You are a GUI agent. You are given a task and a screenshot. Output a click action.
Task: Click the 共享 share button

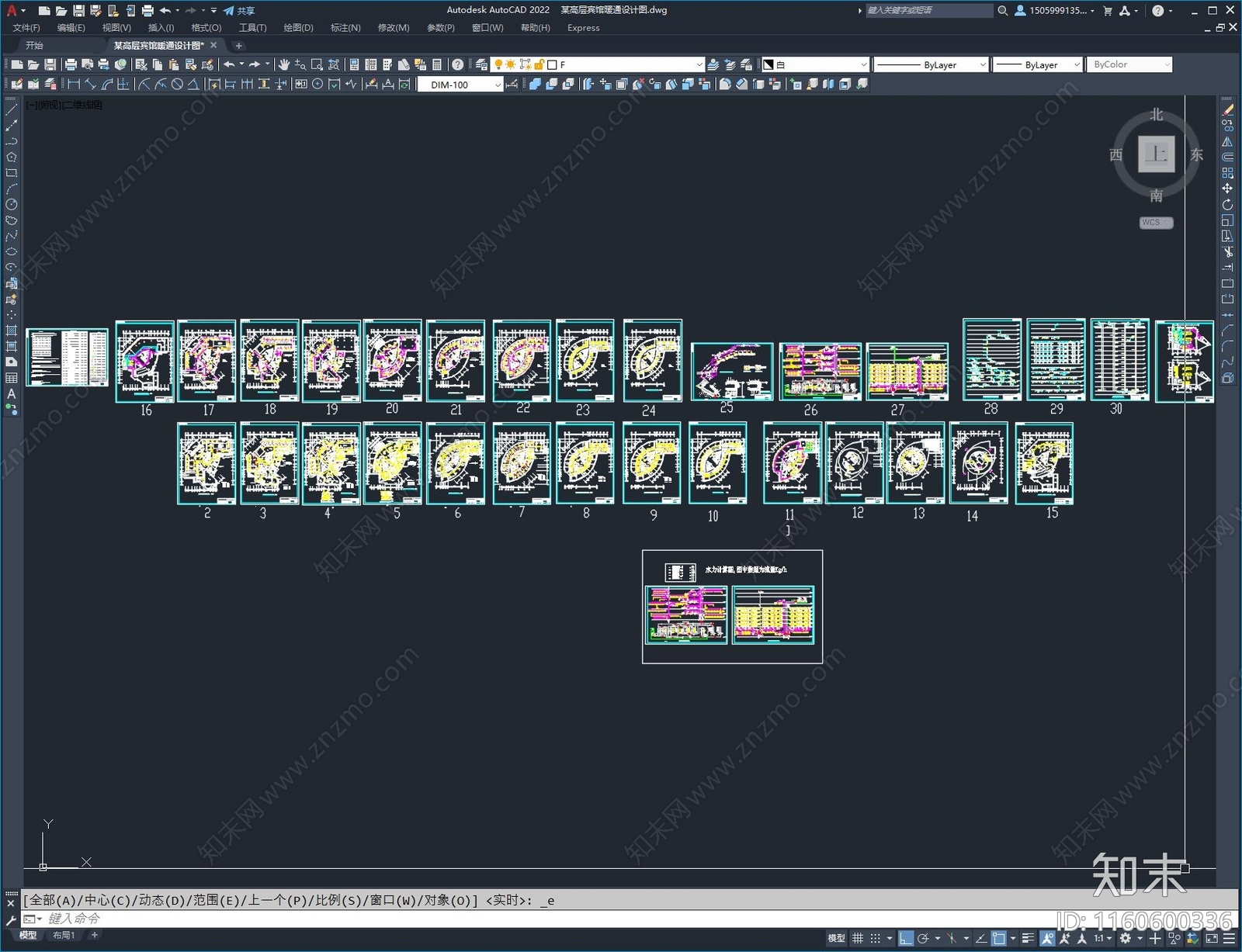click(x=239, y=11)
